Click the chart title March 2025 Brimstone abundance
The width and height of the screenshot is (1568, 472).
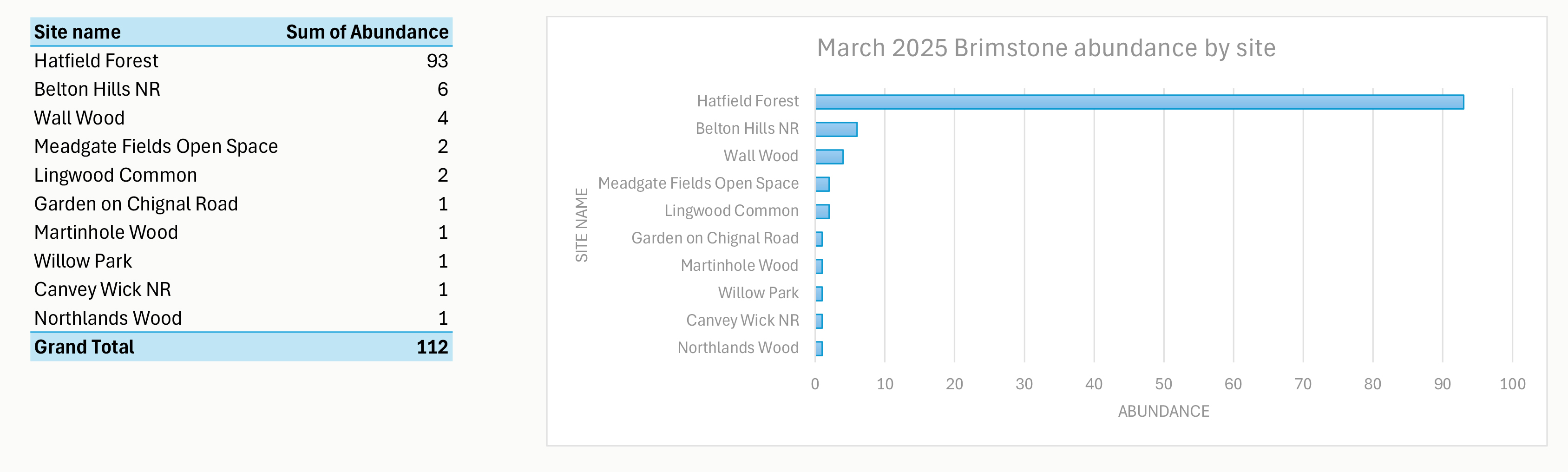pyautogui.click(x=1046, y=47)
